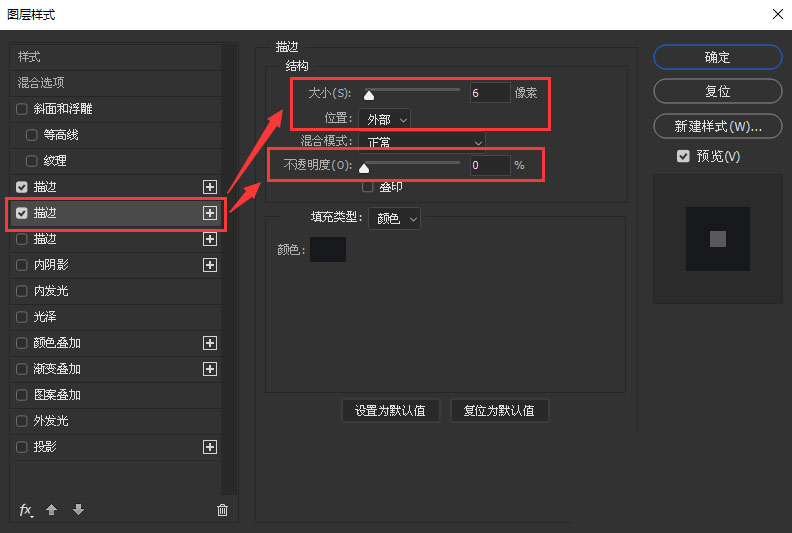Enable the 内发光 checkbox

click(22, 291)
